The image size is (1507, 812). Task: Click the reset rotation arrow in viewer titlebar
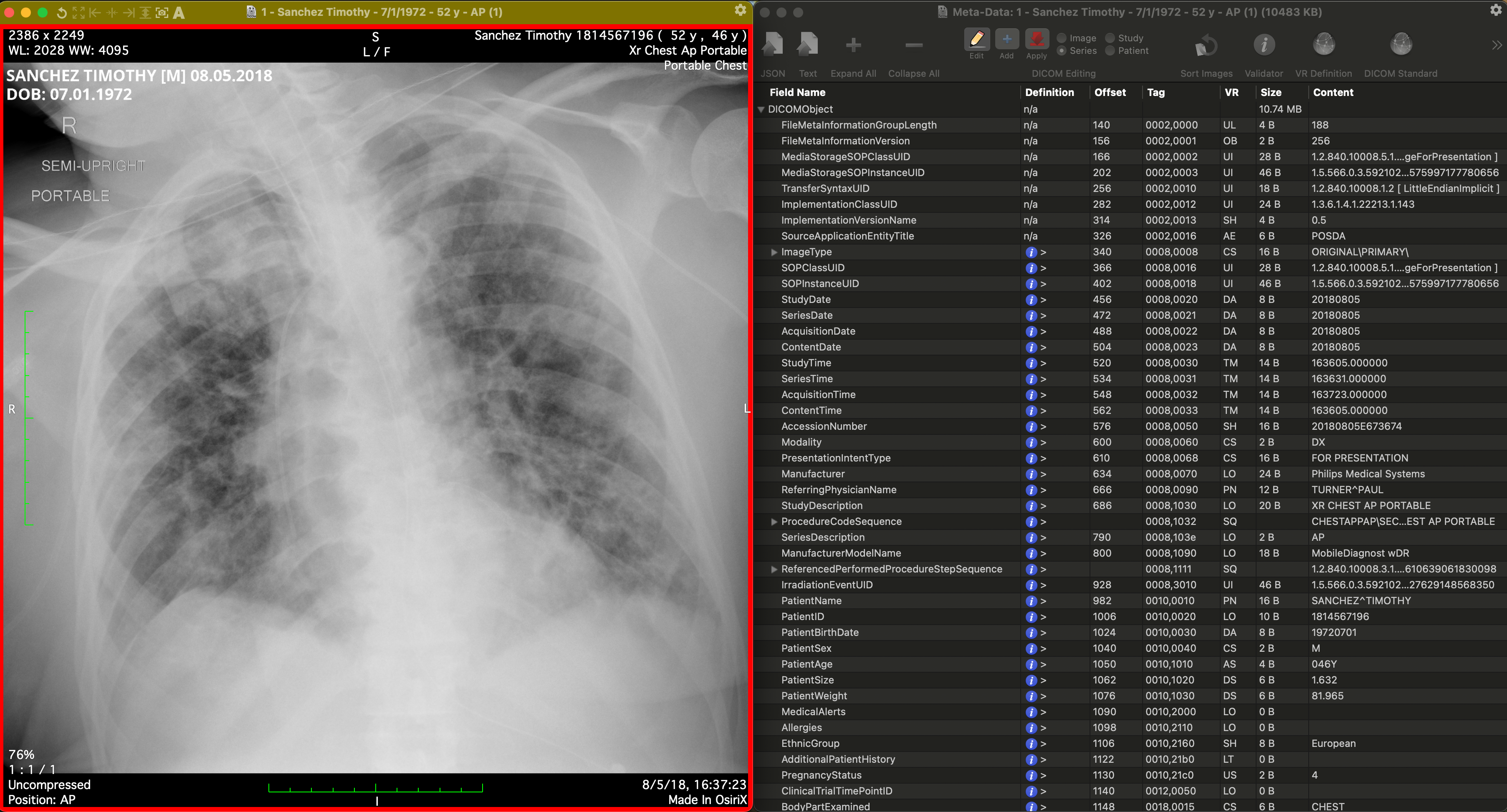pyautogui.click(x=61, y=12)
